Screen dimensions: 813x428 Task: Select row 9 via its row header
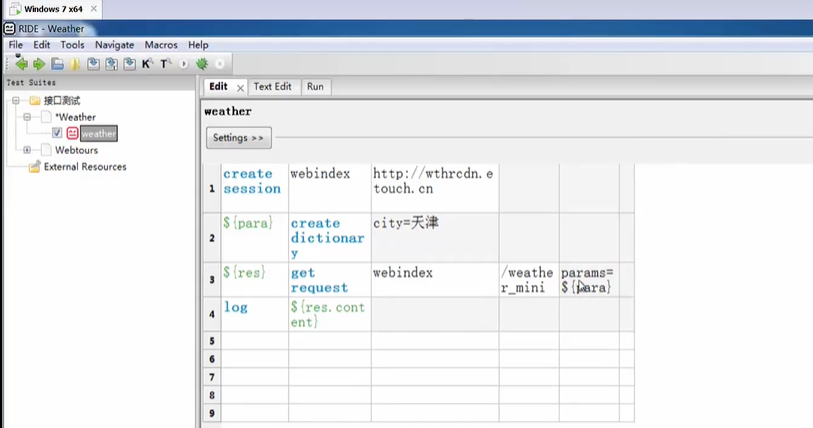[212, 413]
